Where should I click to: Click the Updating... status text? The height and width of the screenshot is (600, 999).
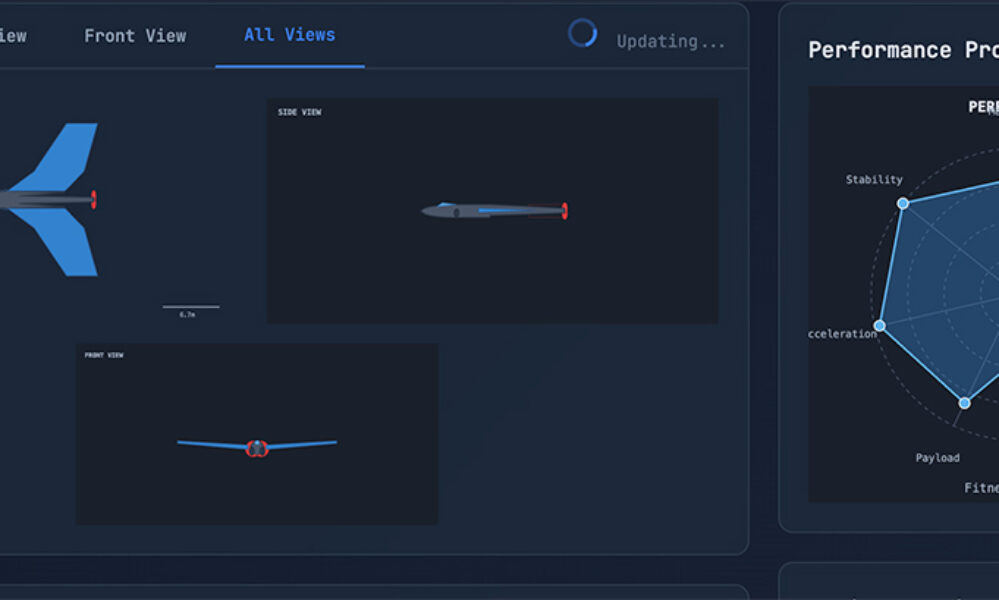point(670,42)
